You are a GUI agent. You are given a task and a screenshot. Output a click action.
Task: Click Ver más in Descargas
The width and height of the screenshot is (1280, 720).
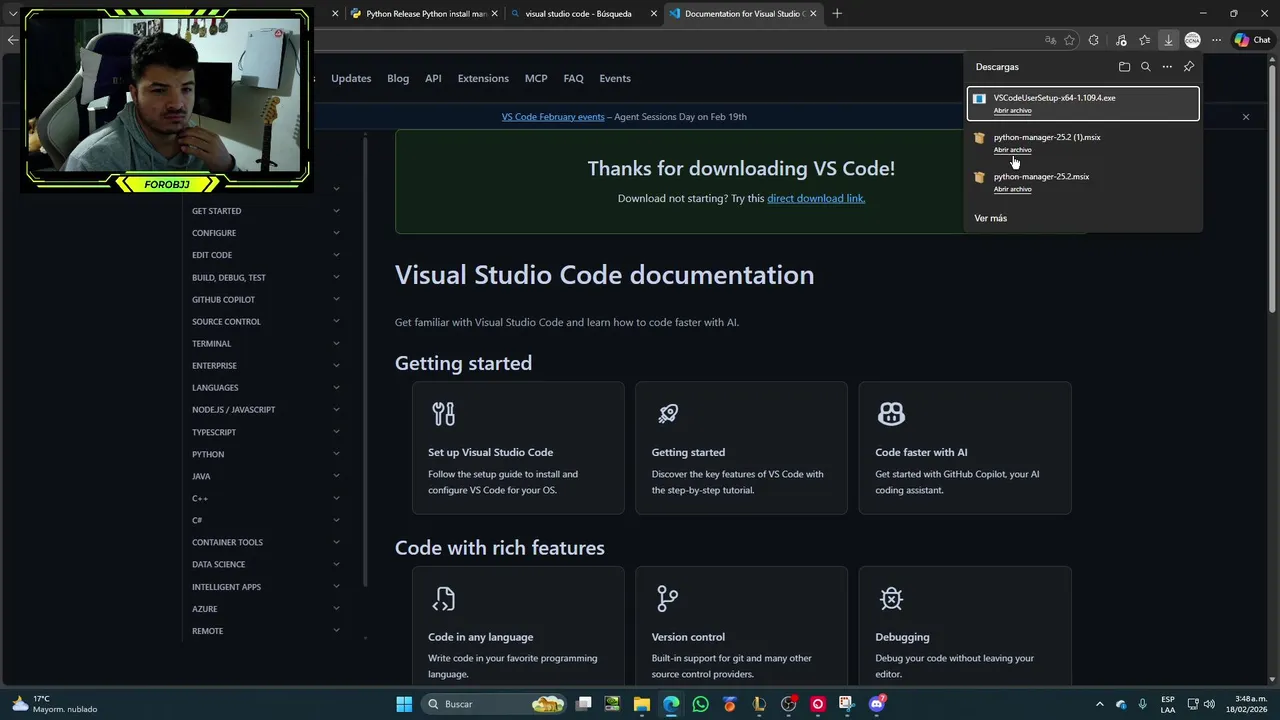point(991,218)
